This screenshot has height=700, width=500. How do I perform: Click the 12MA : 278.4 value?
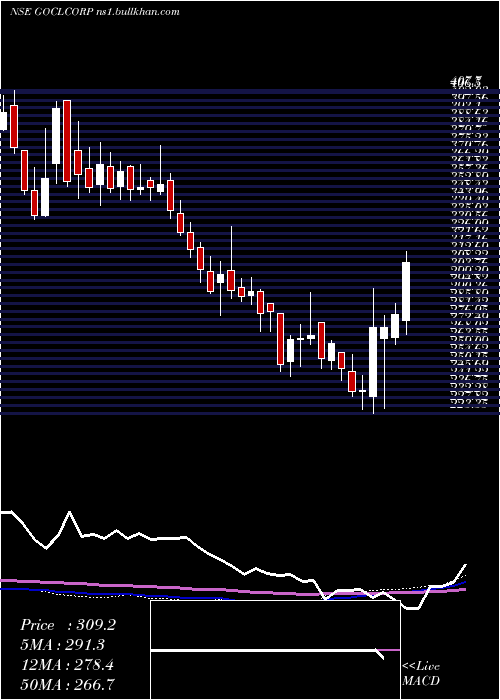point(67,665)
